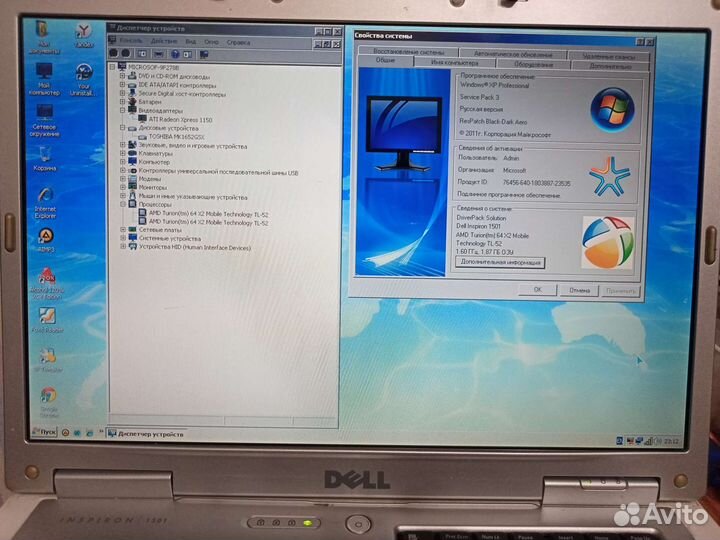Expand Звуковые, видео и игровые устройства
Screen dimensions: 720x540
(x=122, y=146)
